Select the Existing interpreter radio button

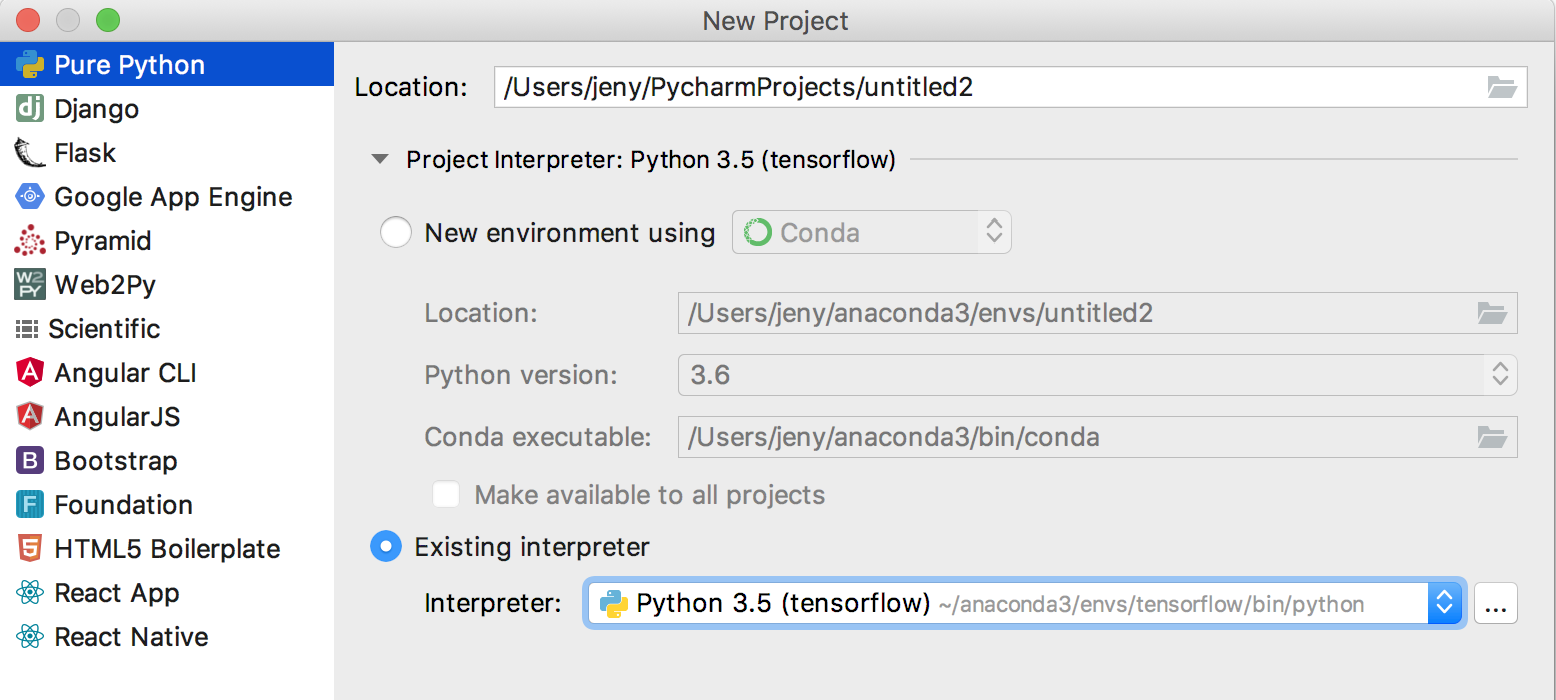point(386,547)
